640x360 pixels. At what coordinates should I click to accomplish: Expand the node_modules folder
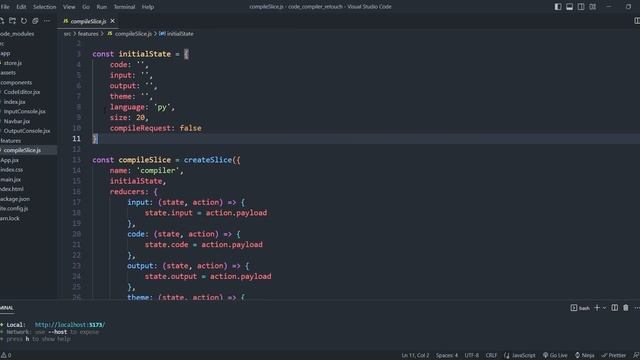pyautogui.click(x=17, y=34)
